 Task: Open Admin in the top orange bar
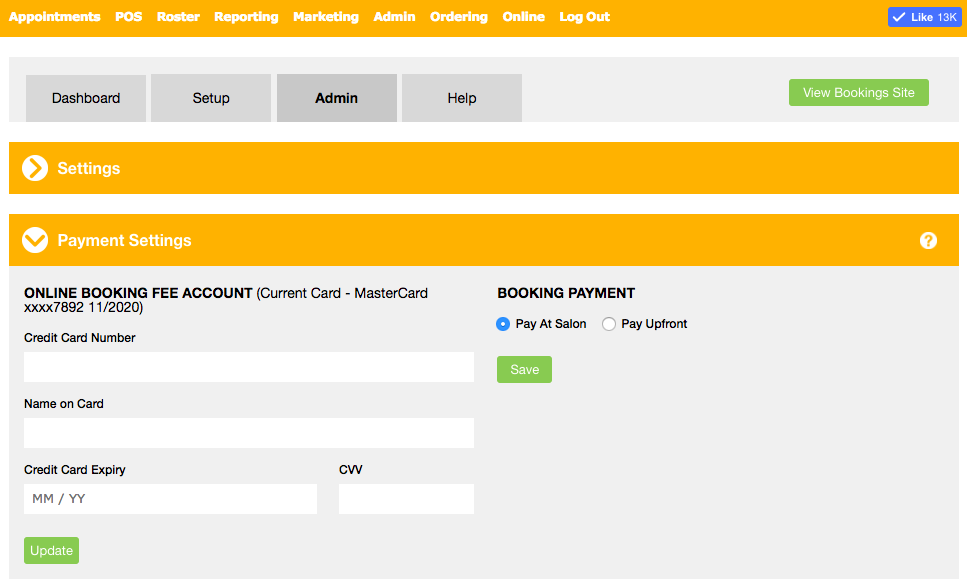(x=394, y=17)
